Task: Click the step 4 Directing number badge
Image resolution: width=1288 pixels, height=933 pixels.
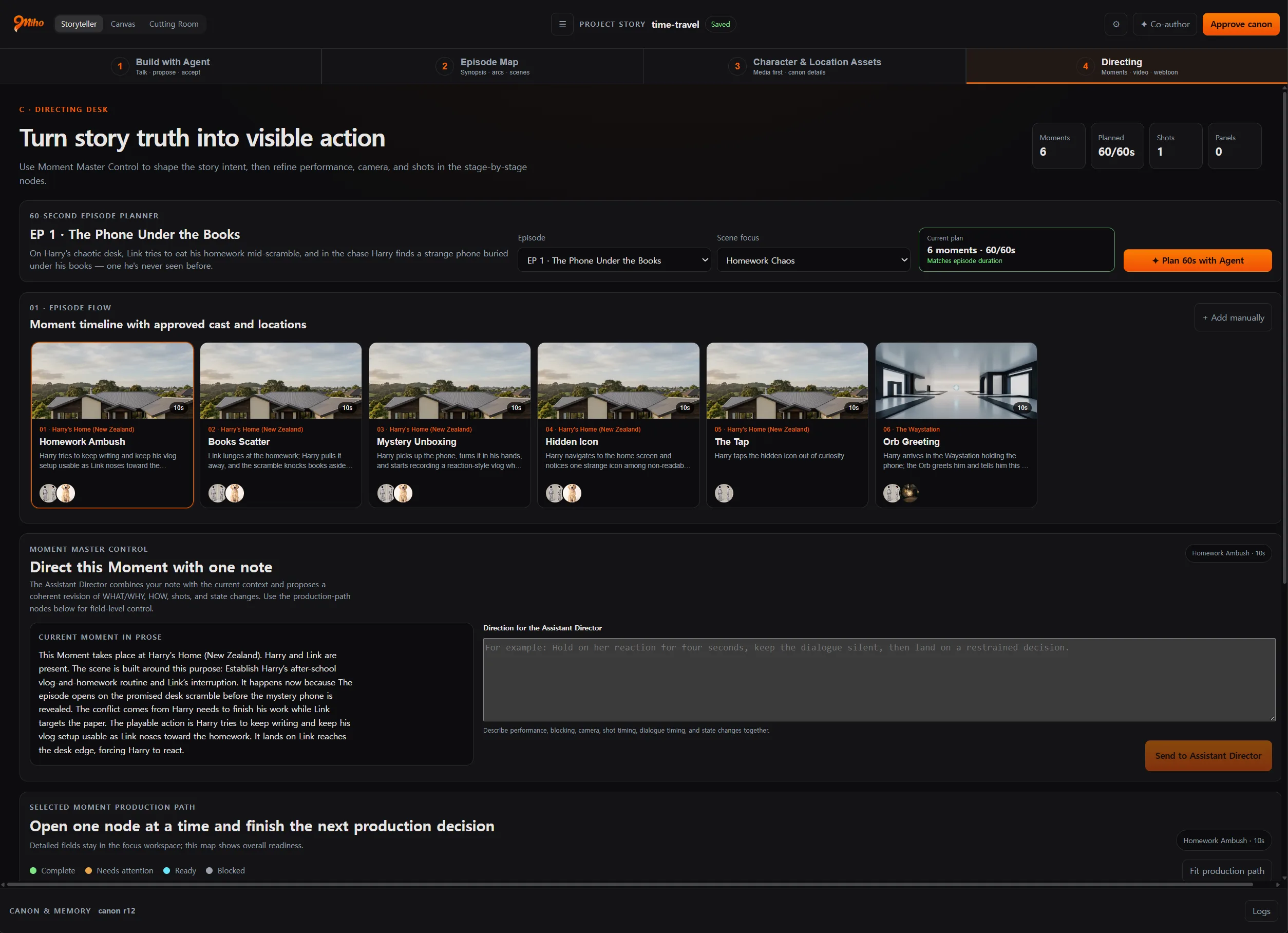Action: coord(1085,66)
